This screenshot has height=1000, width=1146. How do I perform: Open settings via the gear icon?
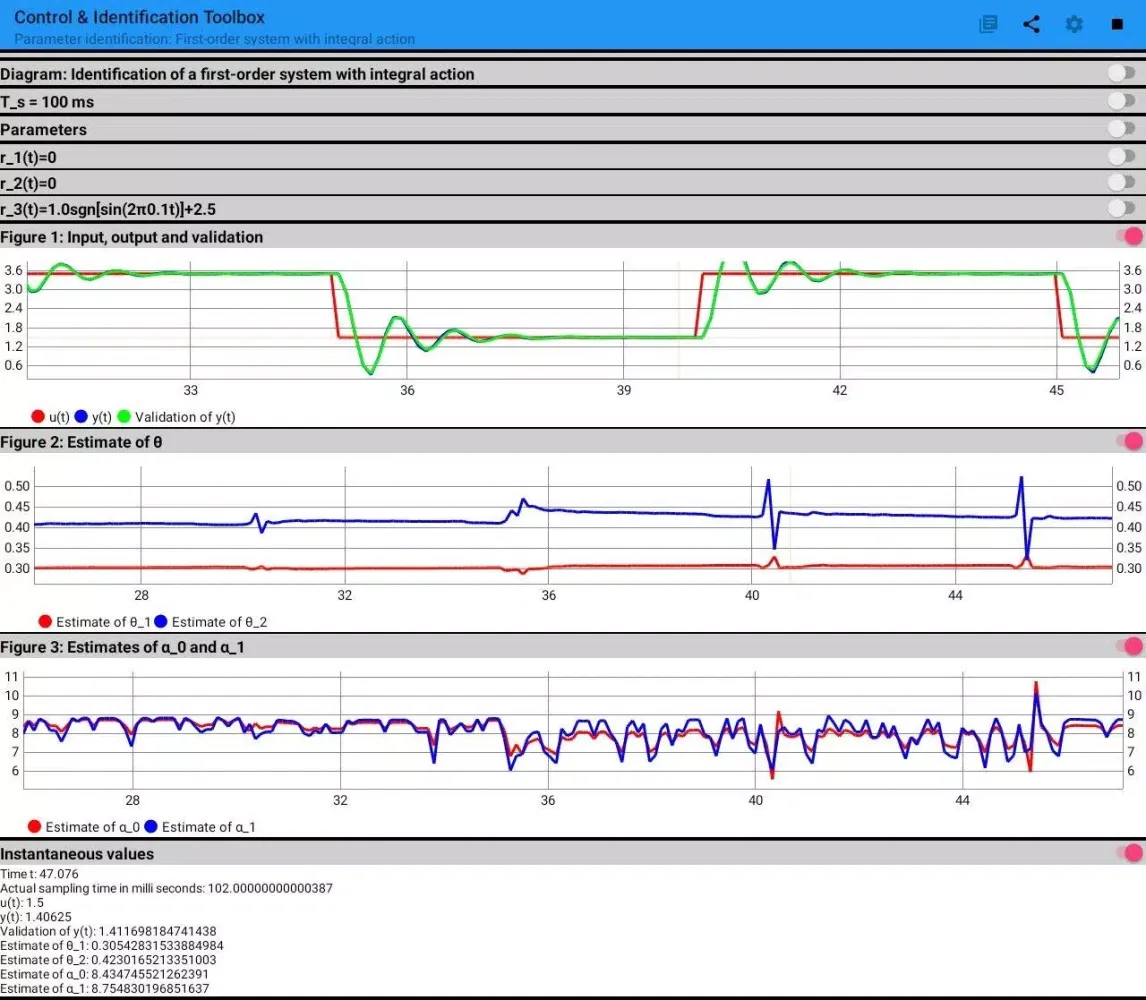tap(1074, 24)
